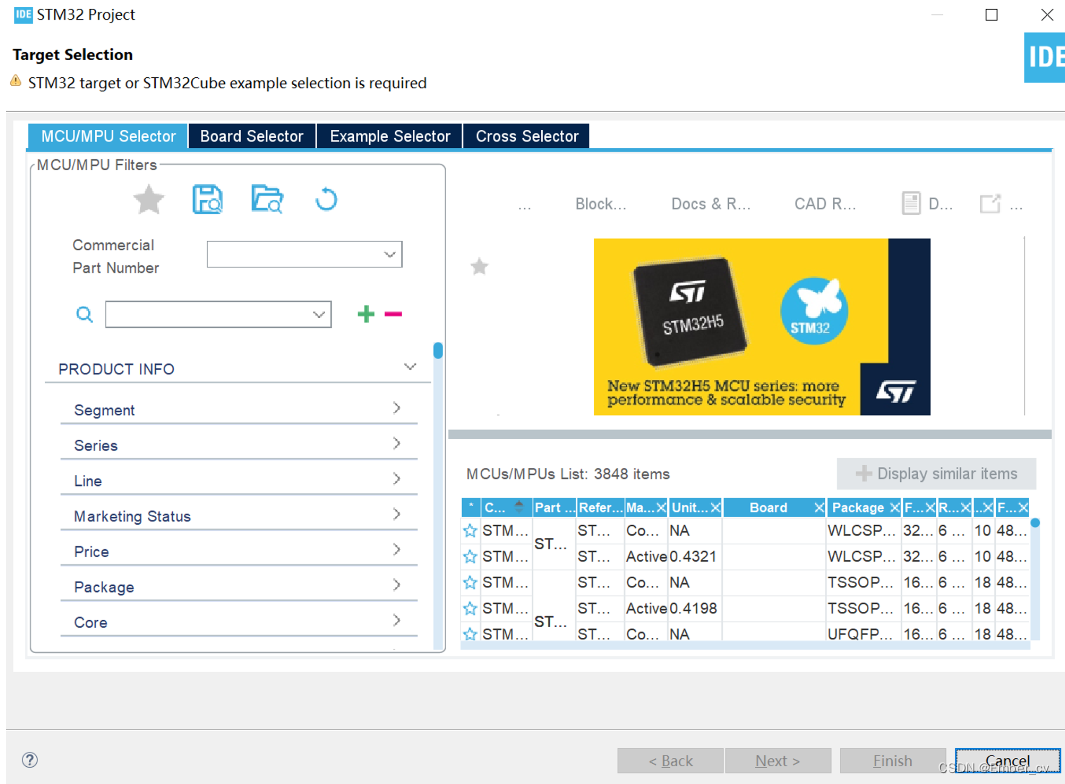Click Display similar items button
Image resolution: width=1065 pixels, height=784 pixels.
937,474
